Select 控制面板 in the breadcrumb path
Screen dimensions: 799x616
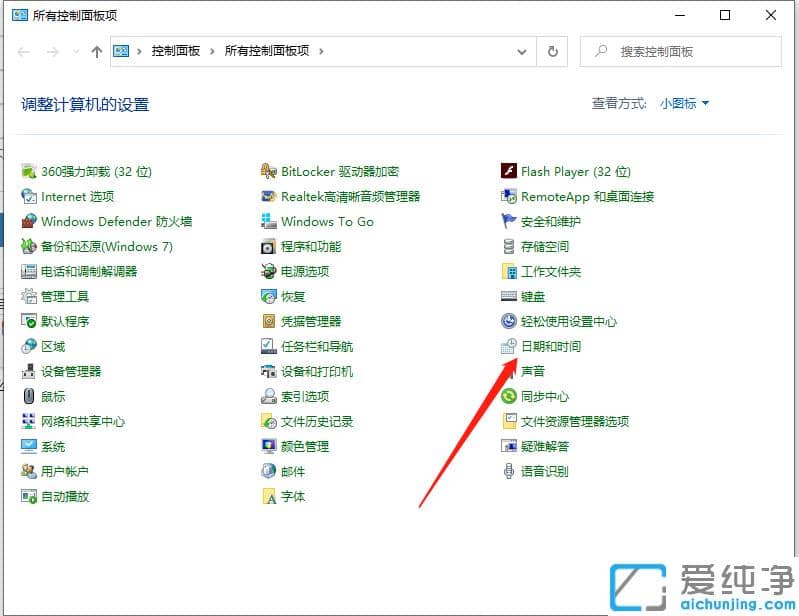pyautogui.click(x=176, y=52)
